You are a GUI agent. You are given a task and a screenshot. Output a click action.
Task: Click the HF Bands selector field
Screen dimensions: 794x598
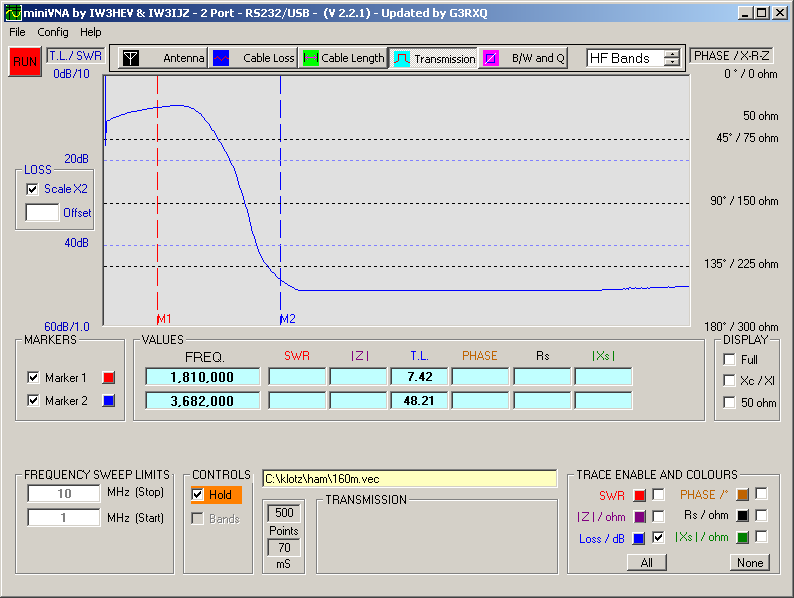[626, 58]
